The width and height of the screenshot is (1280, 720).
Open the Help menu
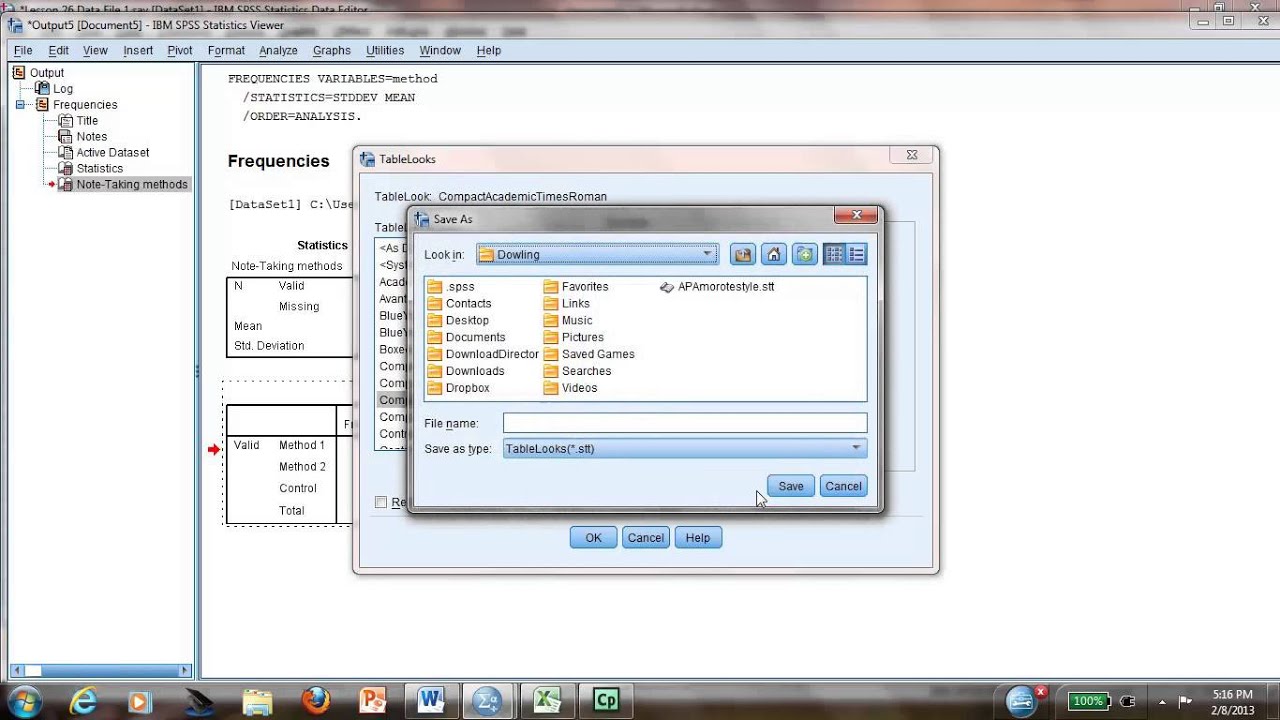click(x=489, y=50)
